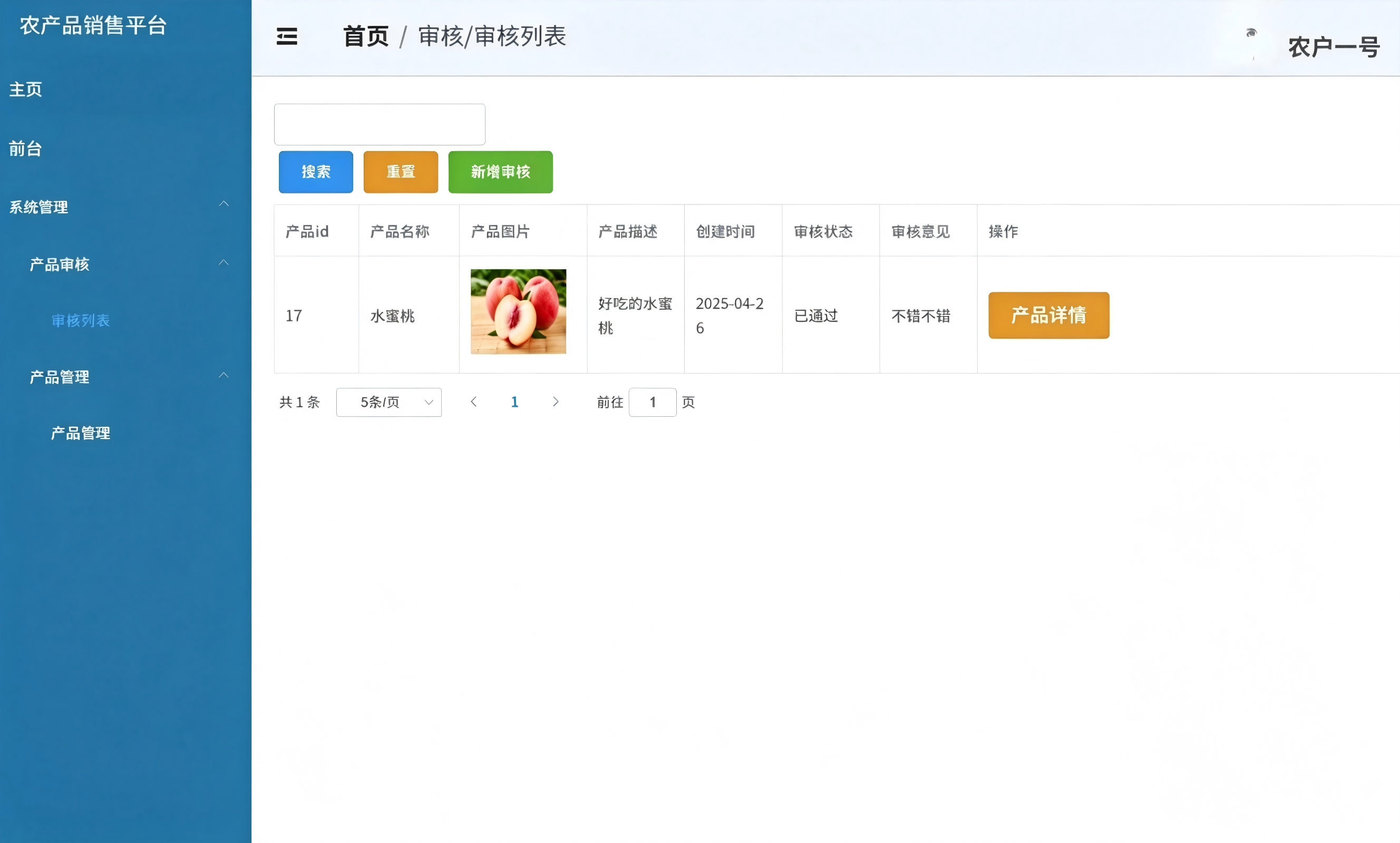The height and width of the screenshot is (843, 1400).
Task: Open 产品详情 for 水蜜桃
Action: [x=1049, y=315]
